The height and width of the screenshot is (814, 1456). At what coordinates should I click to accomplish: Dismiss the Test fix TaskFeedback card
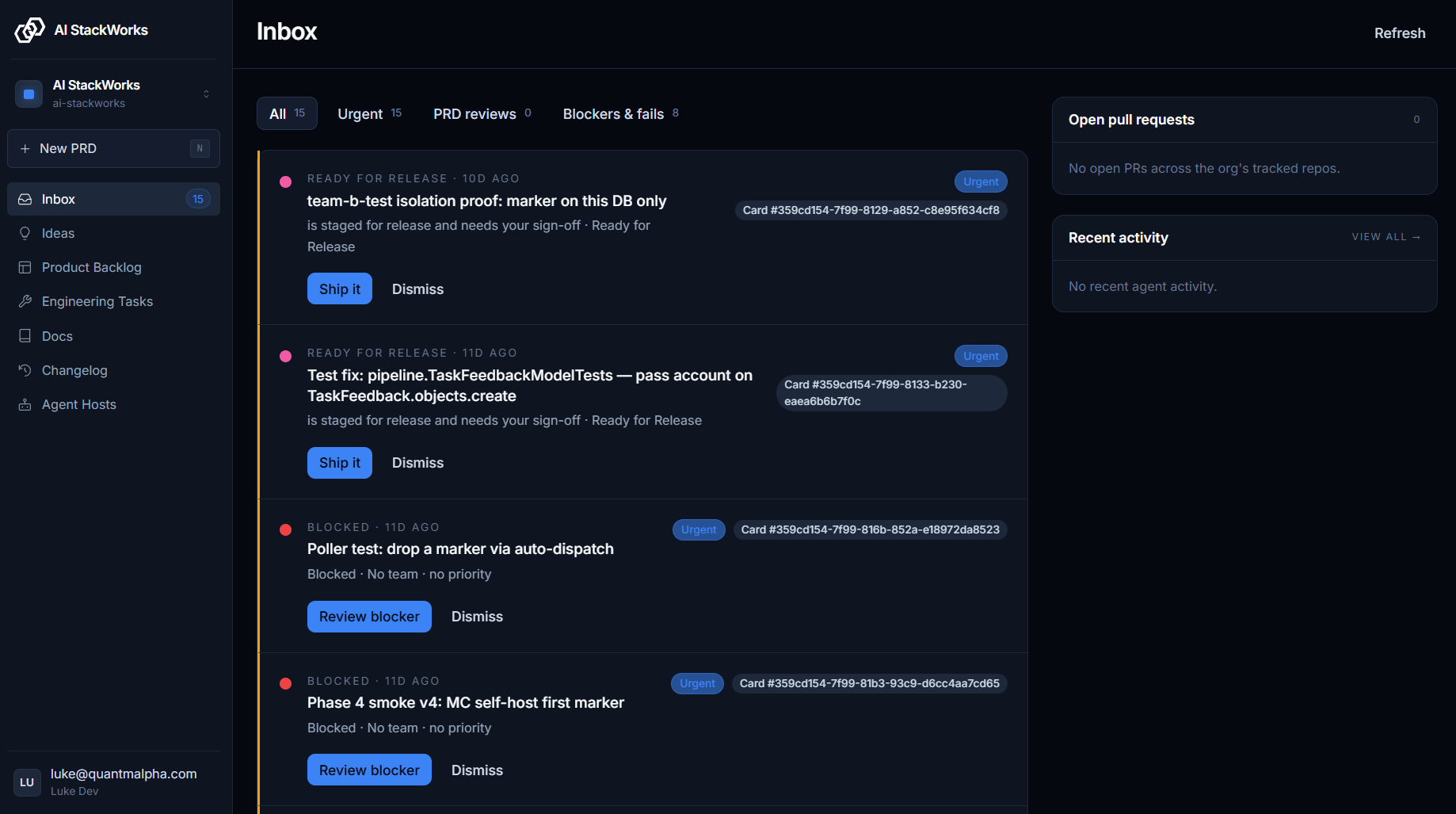point(417,463)
